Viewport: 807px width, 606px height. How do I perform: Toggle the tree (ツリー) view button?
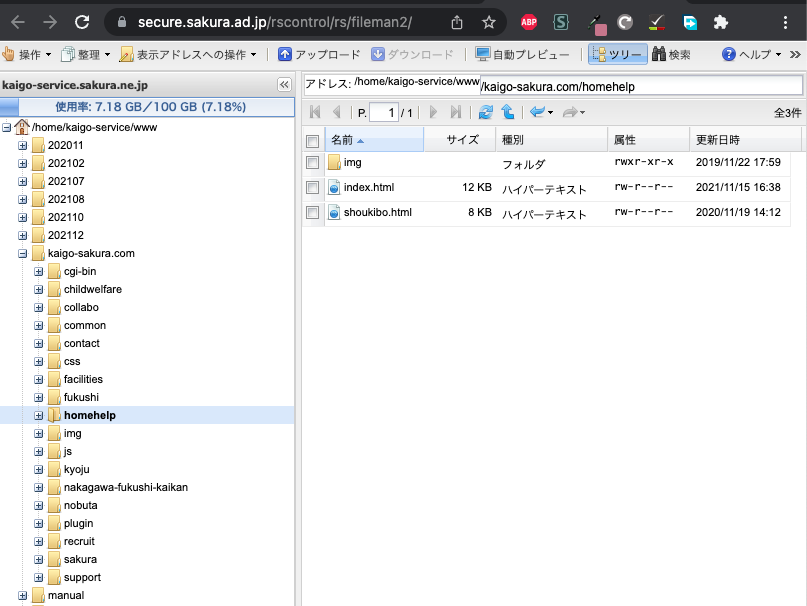click(617, 55)
